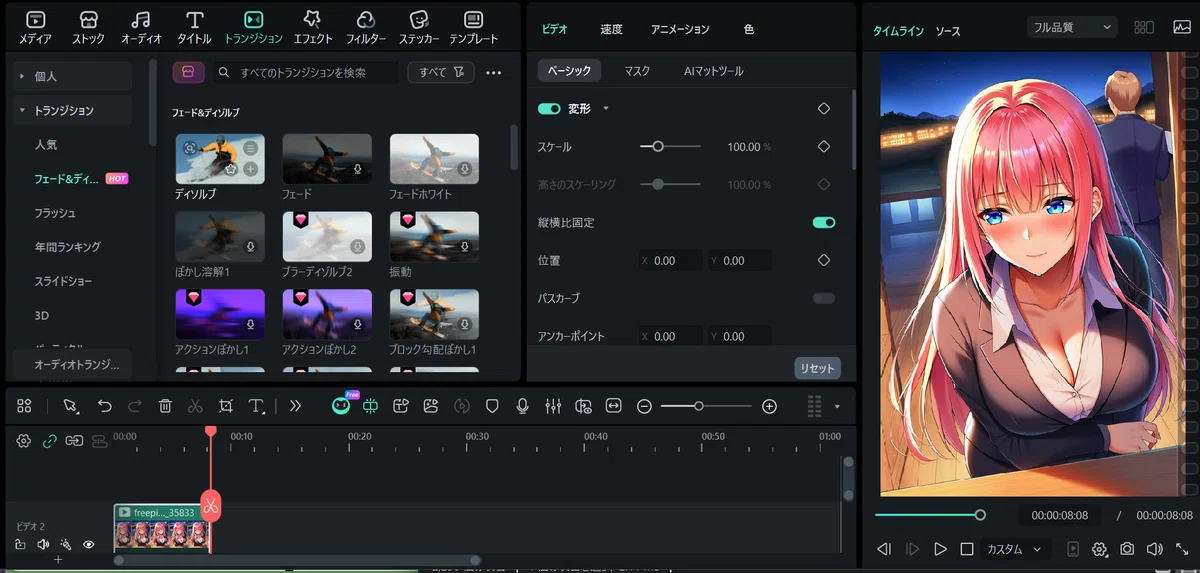
Task: Click the marker shield icon
Action: tap(492, 406)
